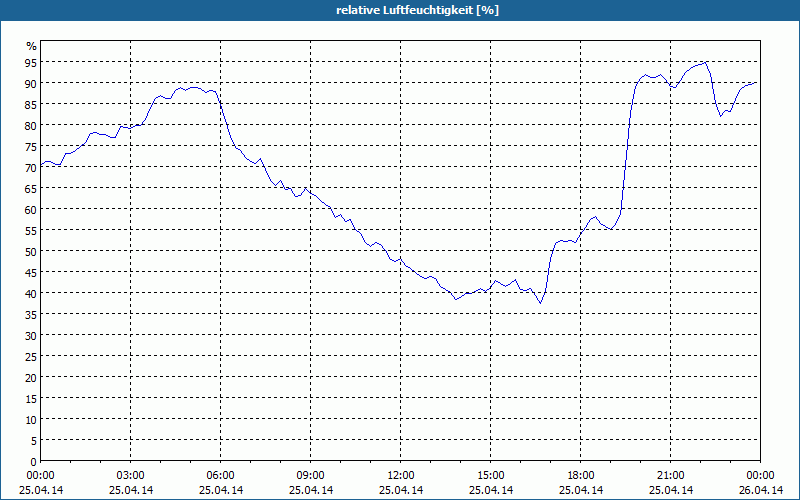Image resolution: width=800 pixels, height=500 pixels.
Task: Pick the 75 label on the humidity axis
Action: pyautogui.click(x=32, y=146)
